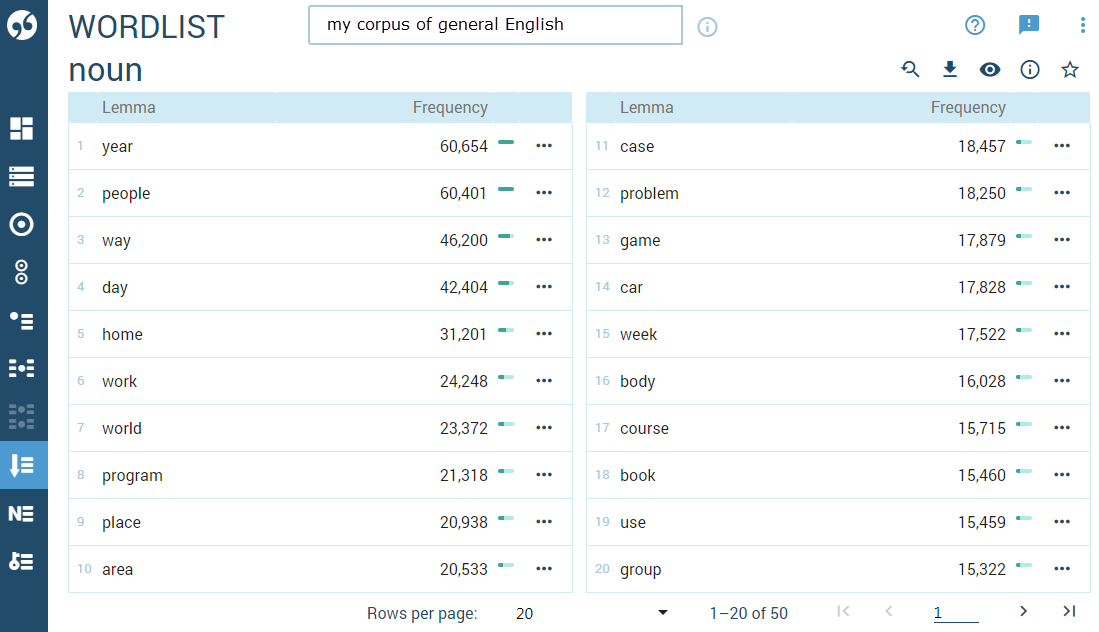Open the dashboard icon at sidebar top
1099x632 pixels.
pos(22,127)
